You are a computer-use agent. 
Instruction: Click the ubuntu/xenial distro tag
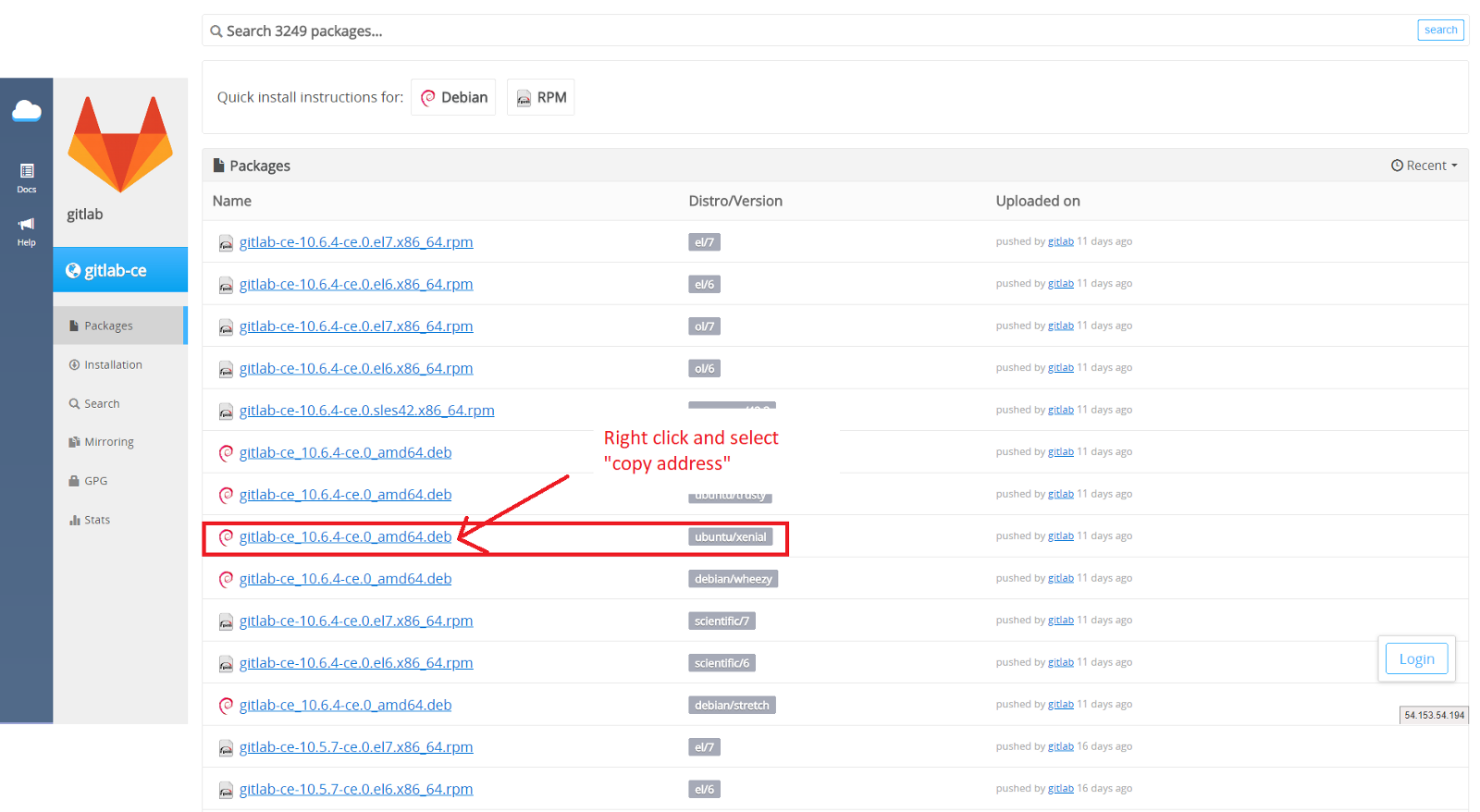[x=731, y=537]
